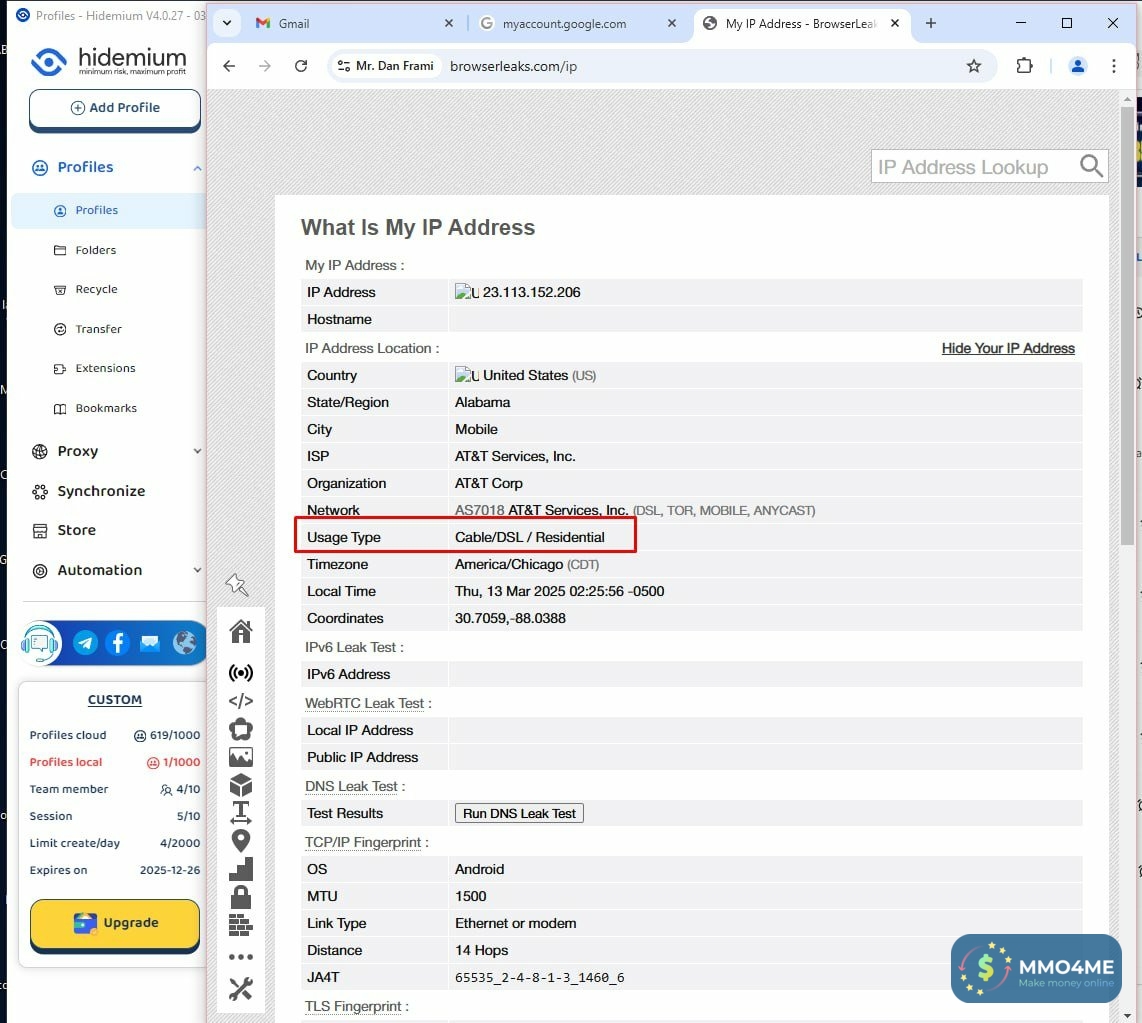Image resolution: width=1142 pixels, height=1023 pixels.
Task: Click the Add Profile button
Action: point(115,108)
